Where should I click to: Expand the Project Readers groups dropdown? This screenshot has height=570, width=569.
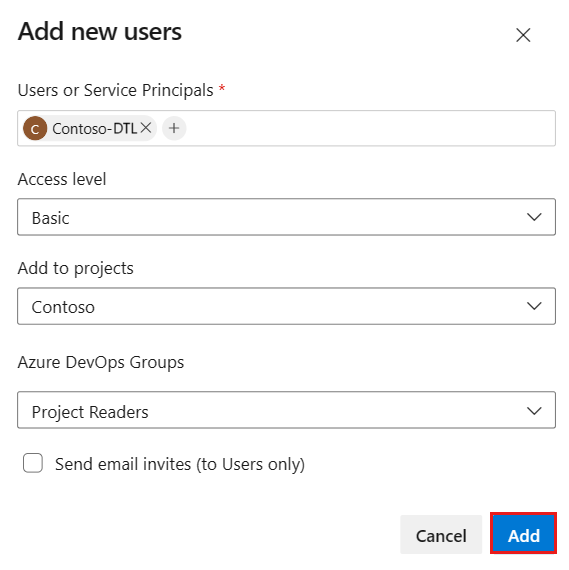286,410
